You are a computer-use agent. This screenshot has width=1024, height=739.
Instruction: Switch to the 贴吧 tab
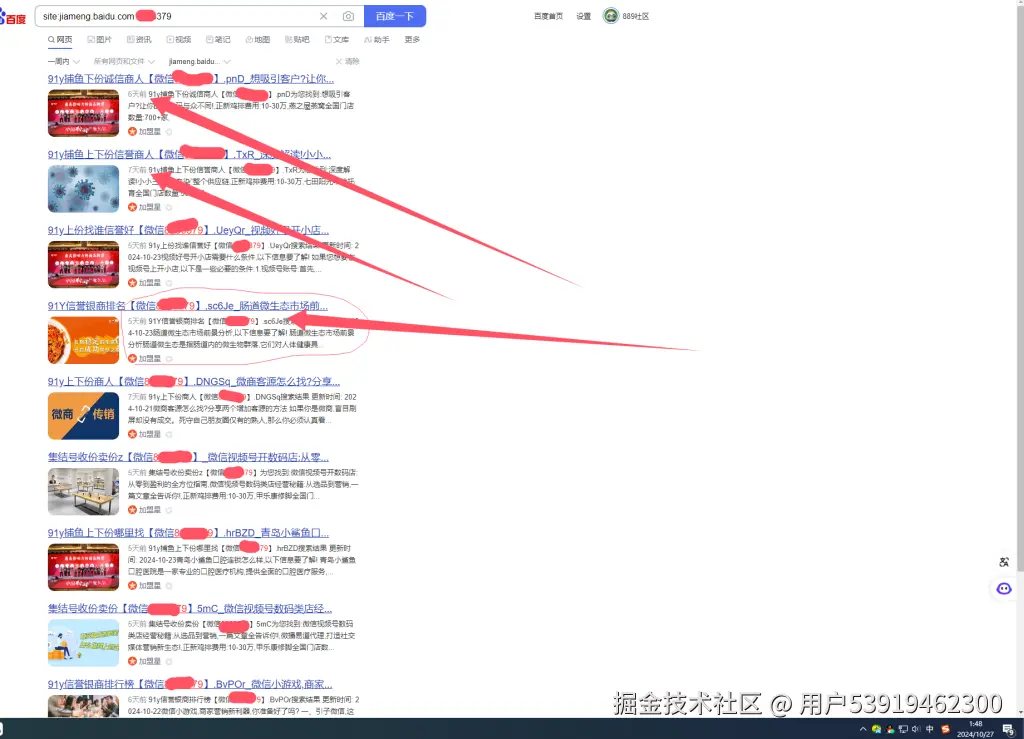pyautogui.click(x=297, y=40)
